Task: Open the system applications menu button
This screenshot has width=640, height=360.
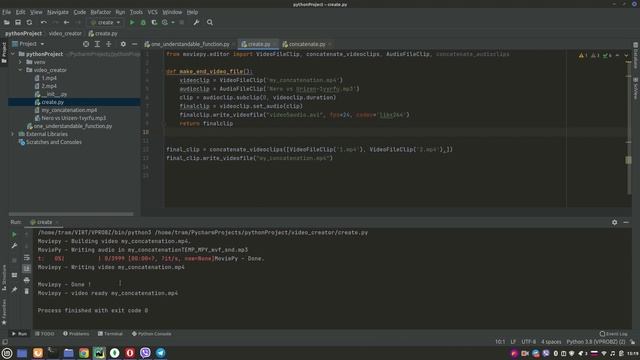Action: click(x=7, y=353)
